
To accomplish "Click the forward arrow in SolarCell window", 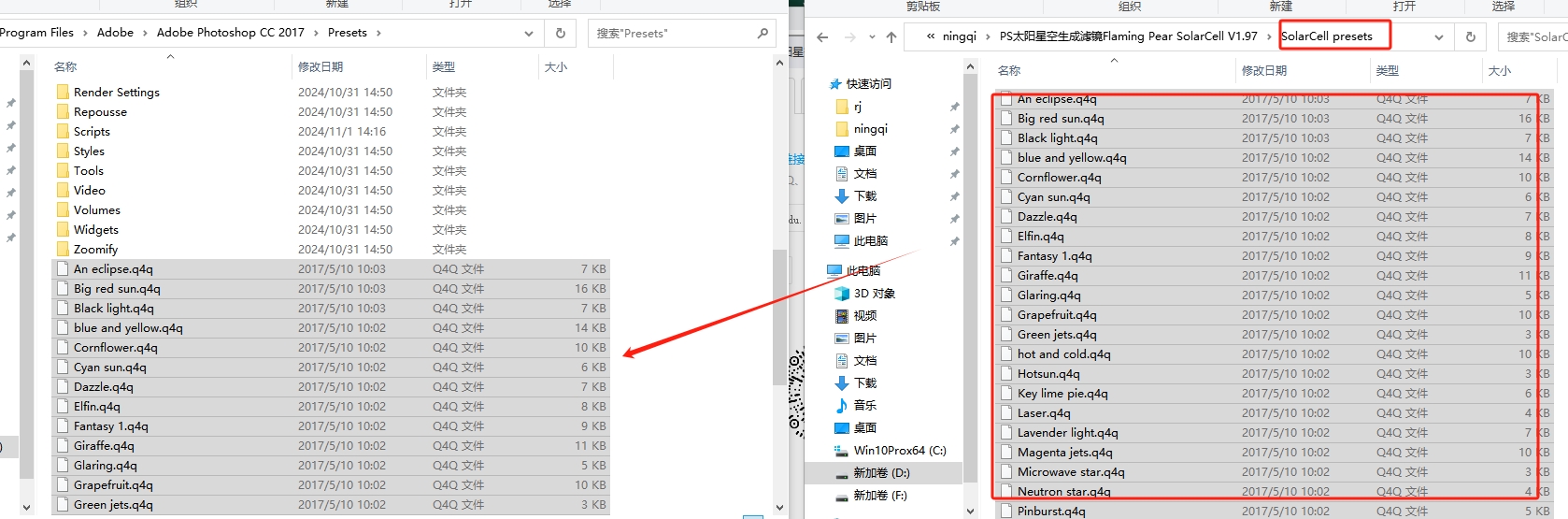I will (x=849, y=37).
